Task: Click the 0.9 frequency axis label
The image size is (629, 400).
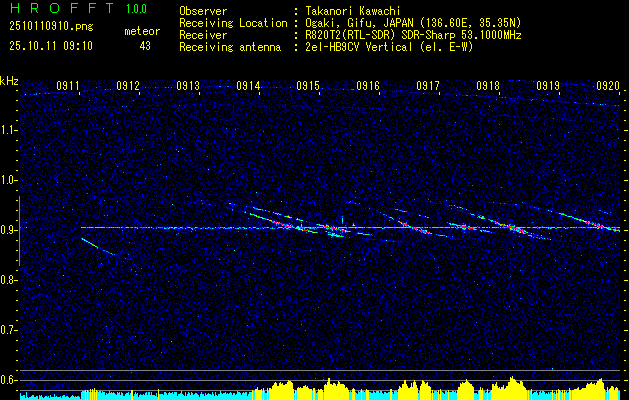Action: pyautogui.click(x=8, y=230)
